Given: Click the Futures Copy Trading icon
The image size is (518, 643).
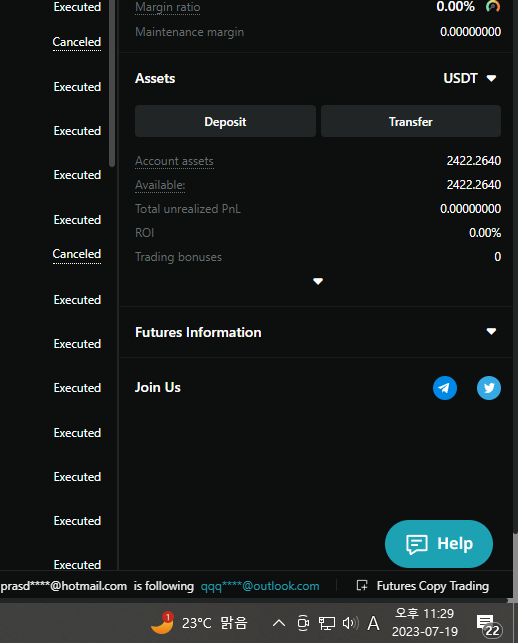Looking at the screenshot, I should pyautogui.click(x=362, y=586).
